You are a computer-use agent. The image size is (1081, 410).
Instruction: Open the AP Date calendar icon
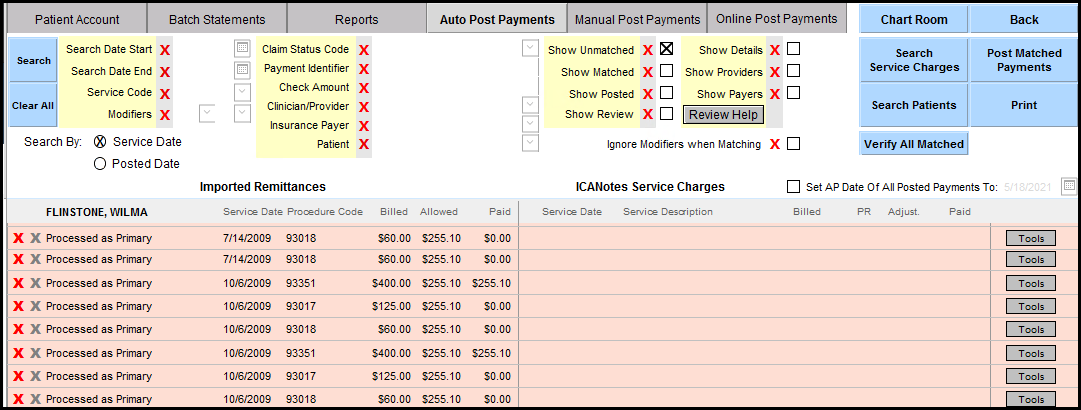pos(1069,186)
